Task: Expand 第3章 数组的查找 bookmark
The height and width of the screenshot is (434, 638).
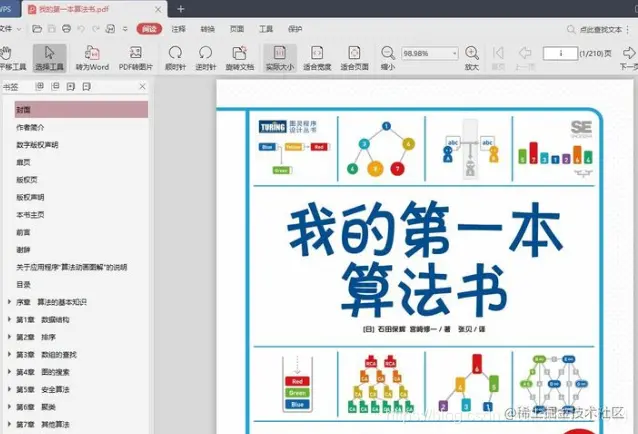Action: point(9,354)
